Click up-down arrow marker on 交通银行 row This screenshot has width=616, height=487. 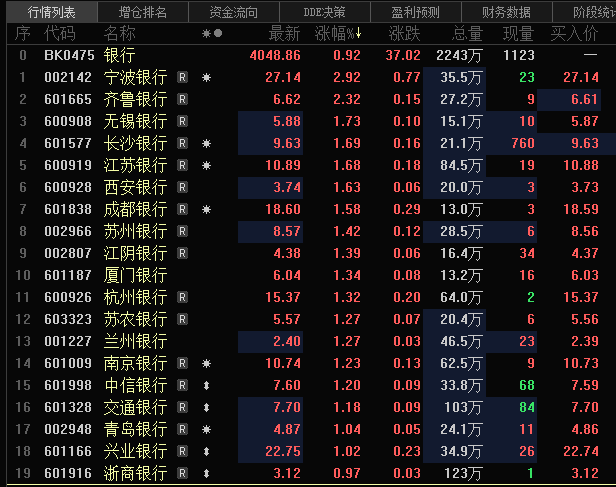(x=207, y=408)
